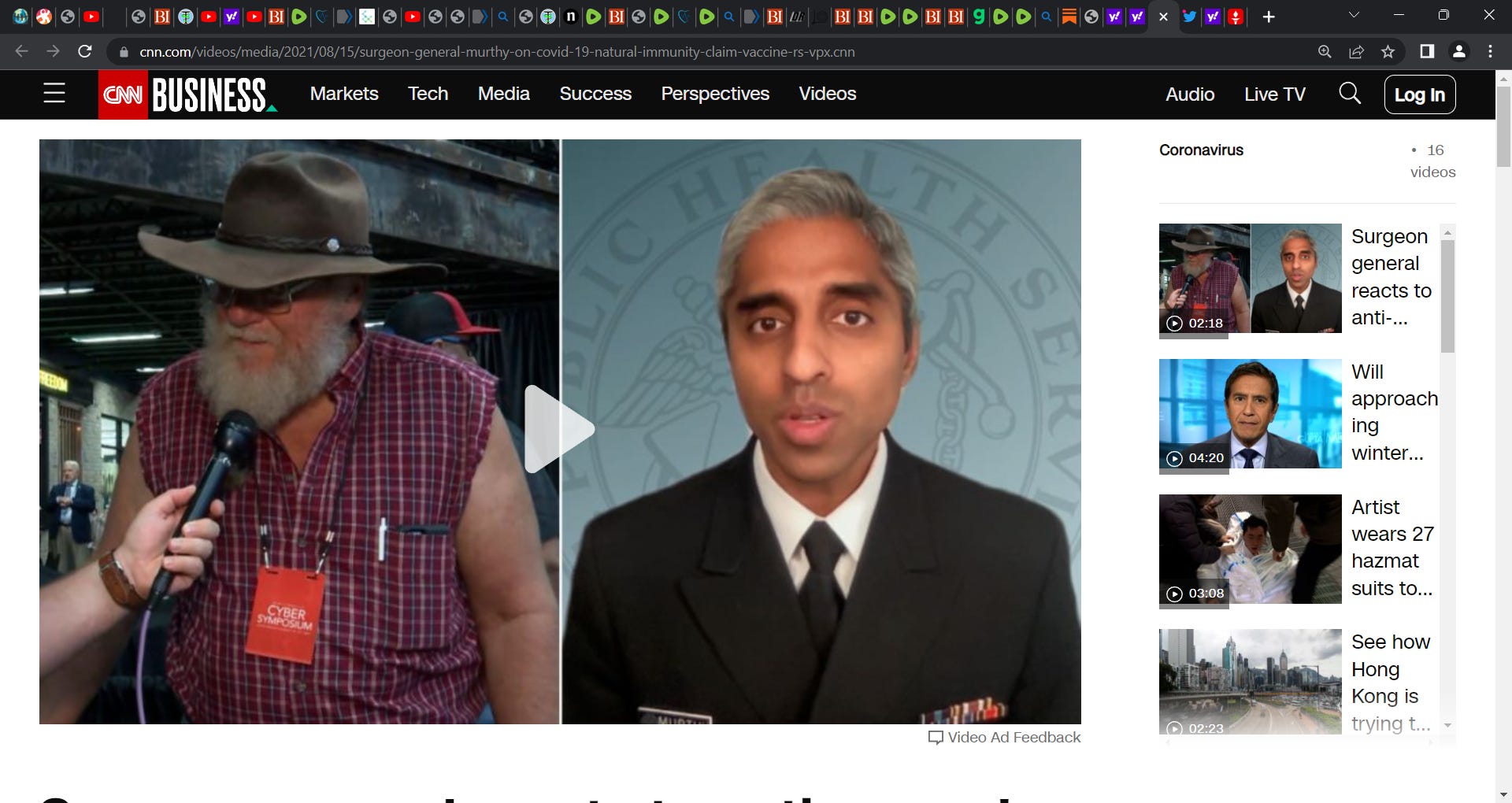Switch to the green 'g' favicon tab

[x=978, y=17]
